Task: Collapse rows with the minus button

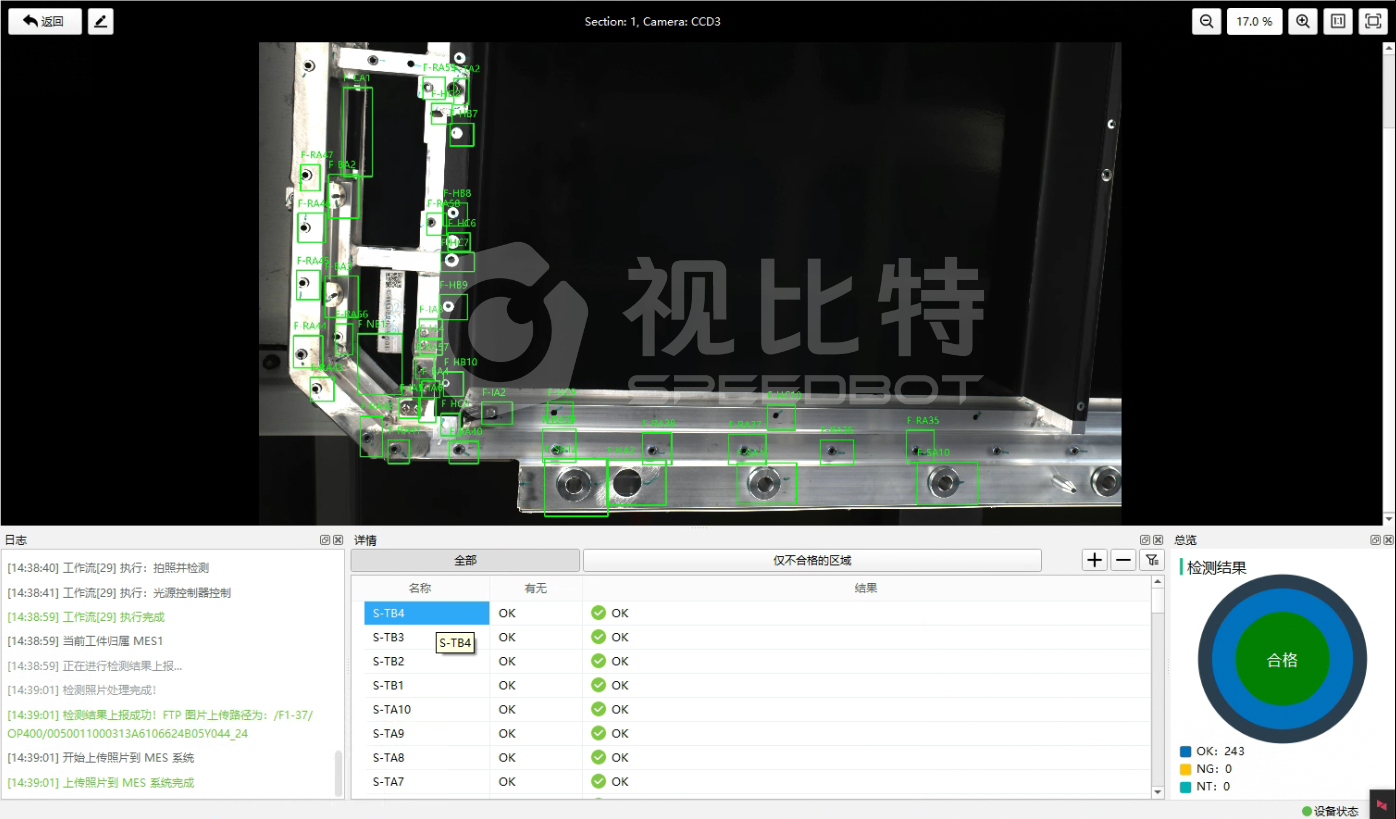Action: [x=1124, y=560]
